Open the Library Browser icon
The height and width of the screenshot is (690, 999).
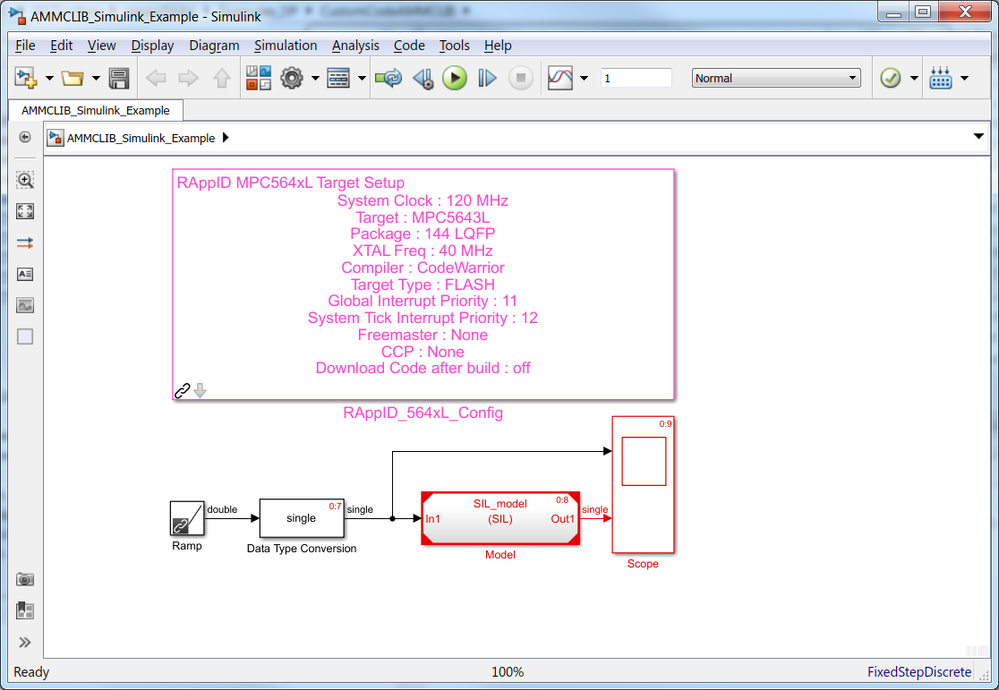coord(259,78)
